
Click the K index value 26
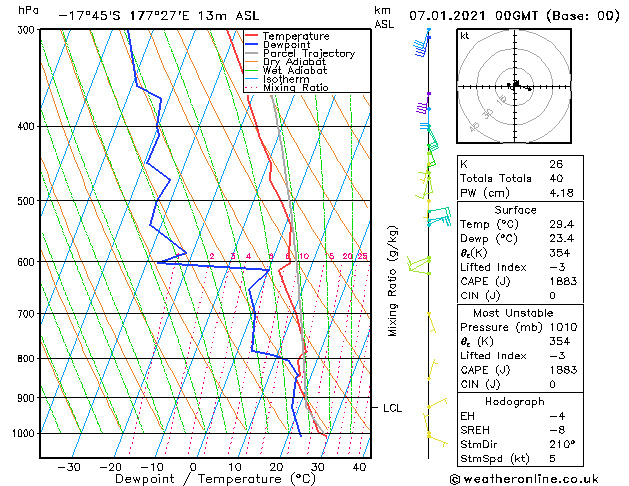coord(556,164)
